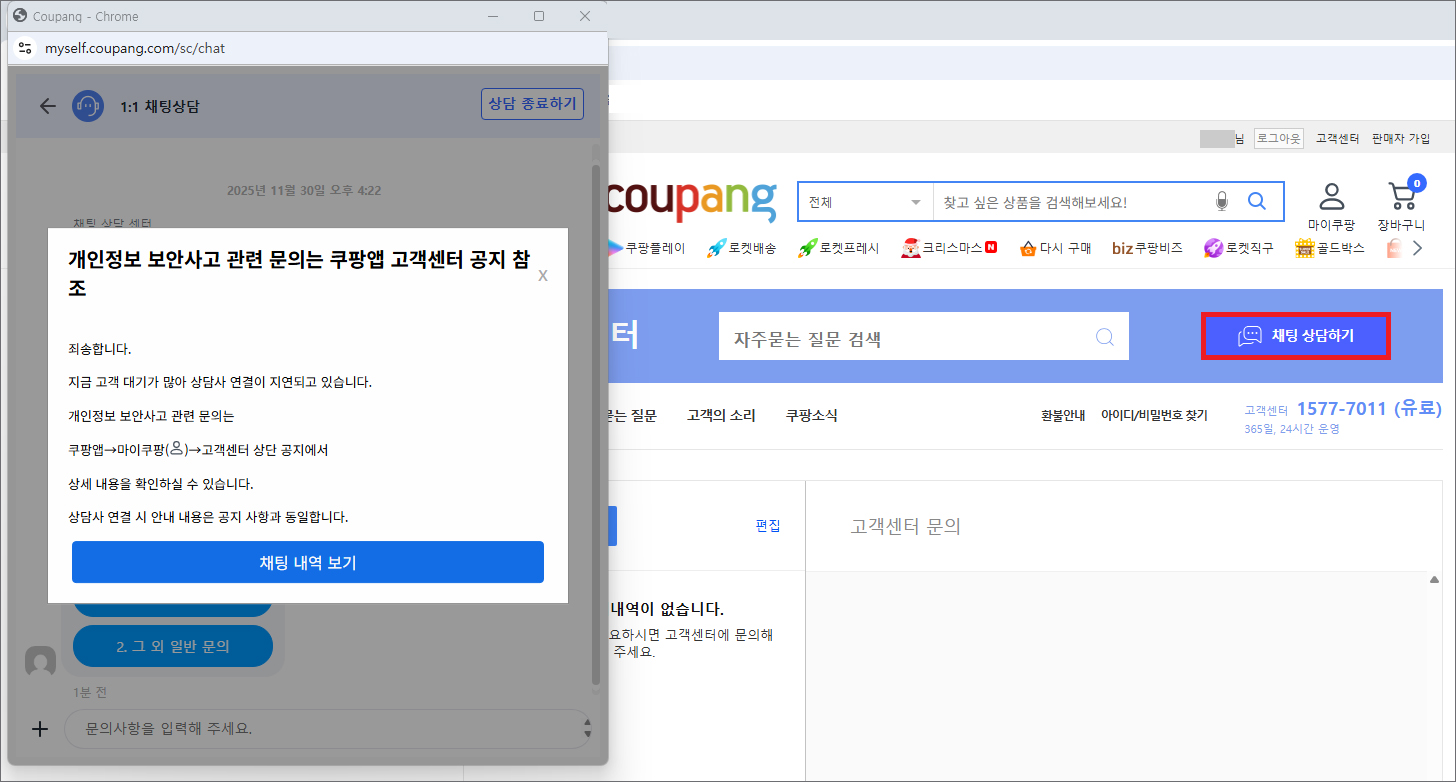
Task: Open 고객센터 link in top bar
Action: click(x=1338, y=138)
